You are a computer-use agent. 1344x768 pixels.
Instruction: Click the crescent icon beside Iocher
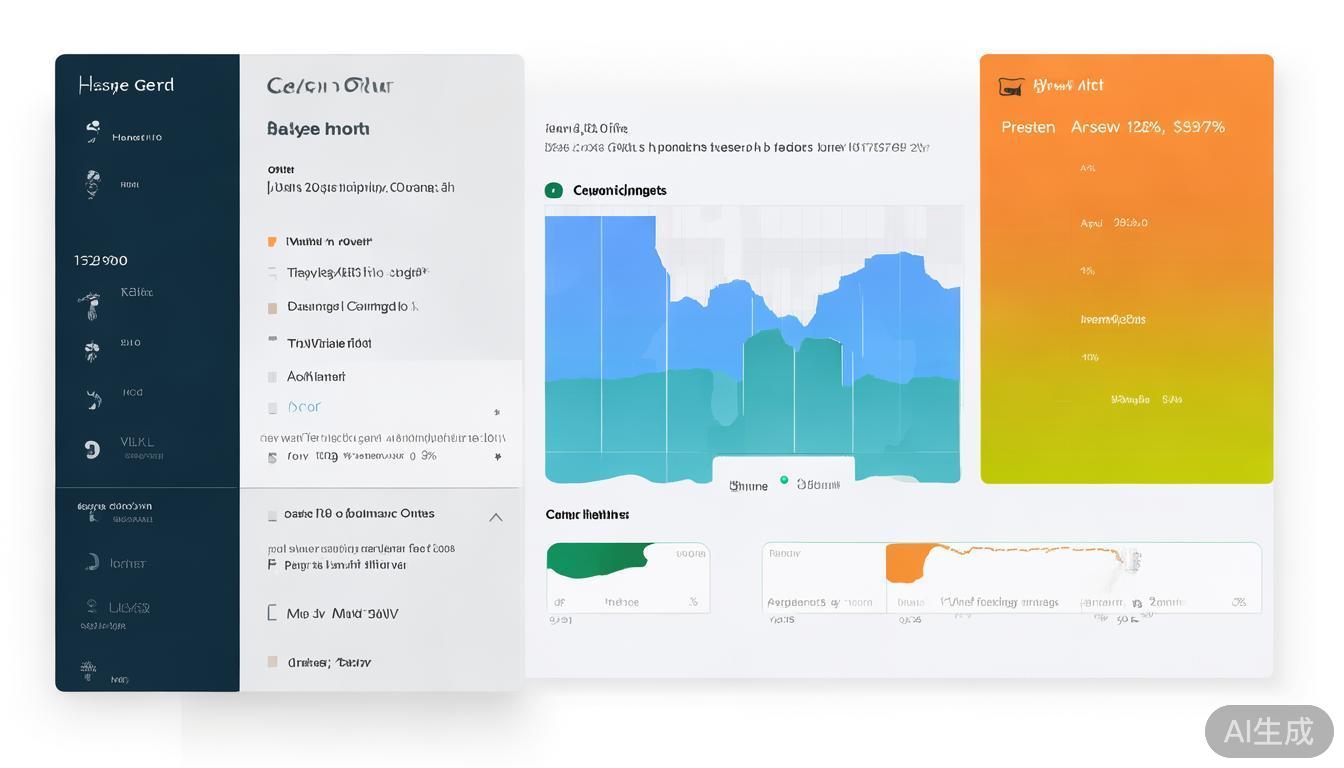click(x=92, y=562)
